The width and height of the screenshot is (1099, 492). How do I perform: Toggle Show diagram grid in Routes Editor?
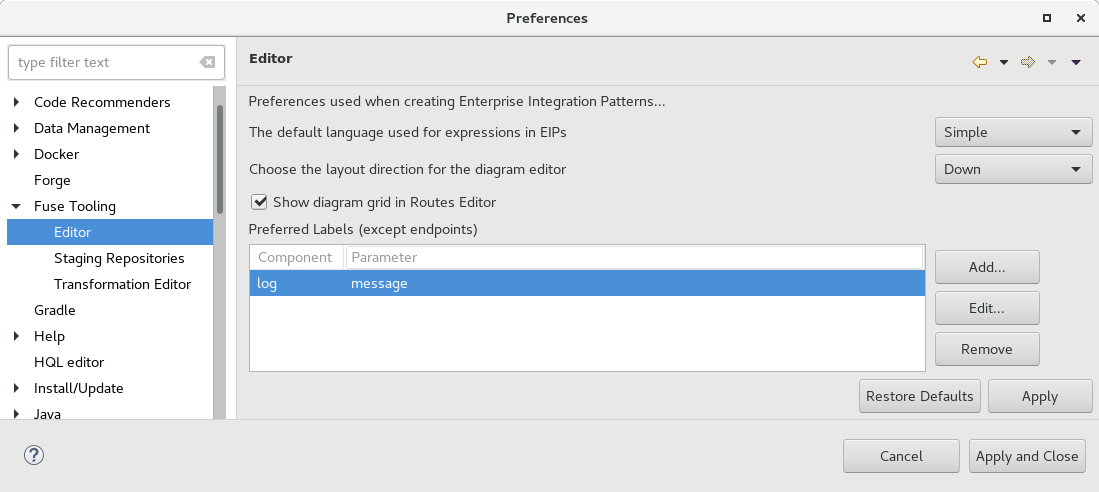260,202
